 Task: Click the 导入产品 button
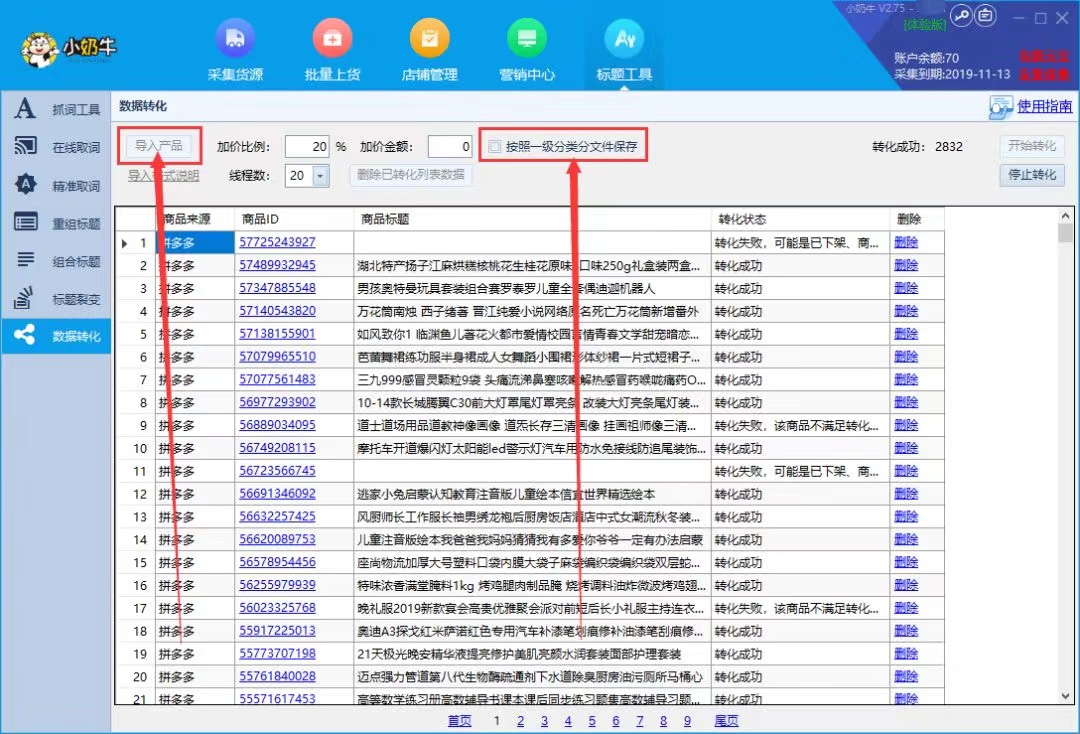pos(159,145)
